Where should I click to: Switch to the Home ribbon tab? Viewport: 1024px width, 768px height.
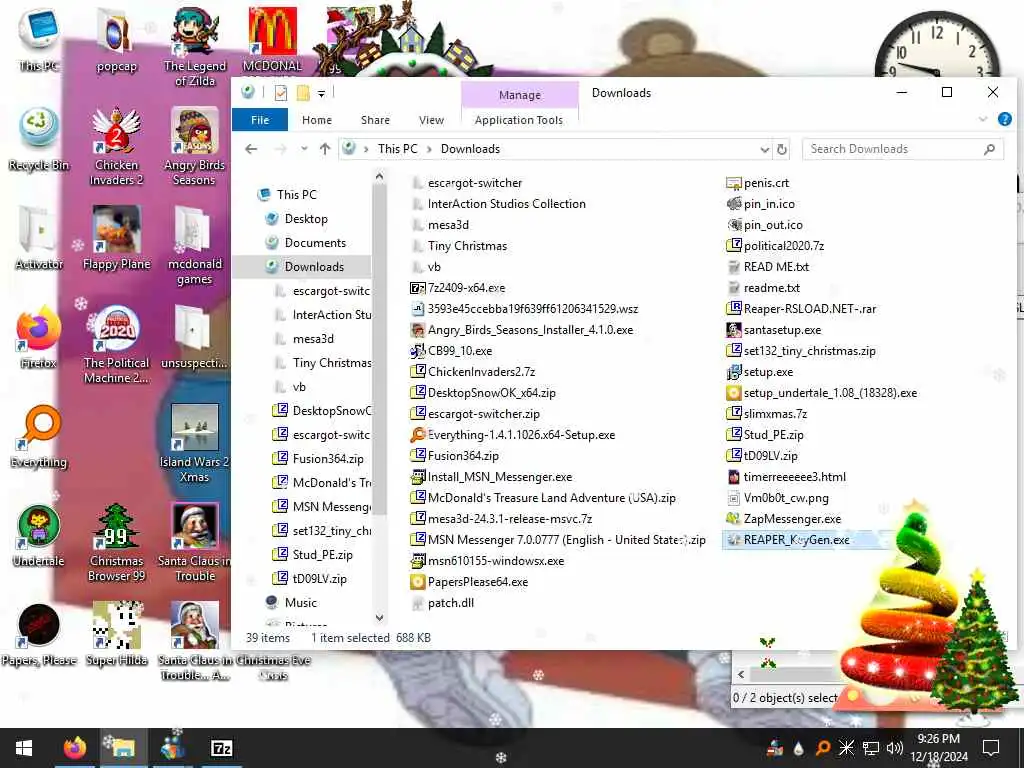pyautogui.click(x=317, y=120)
